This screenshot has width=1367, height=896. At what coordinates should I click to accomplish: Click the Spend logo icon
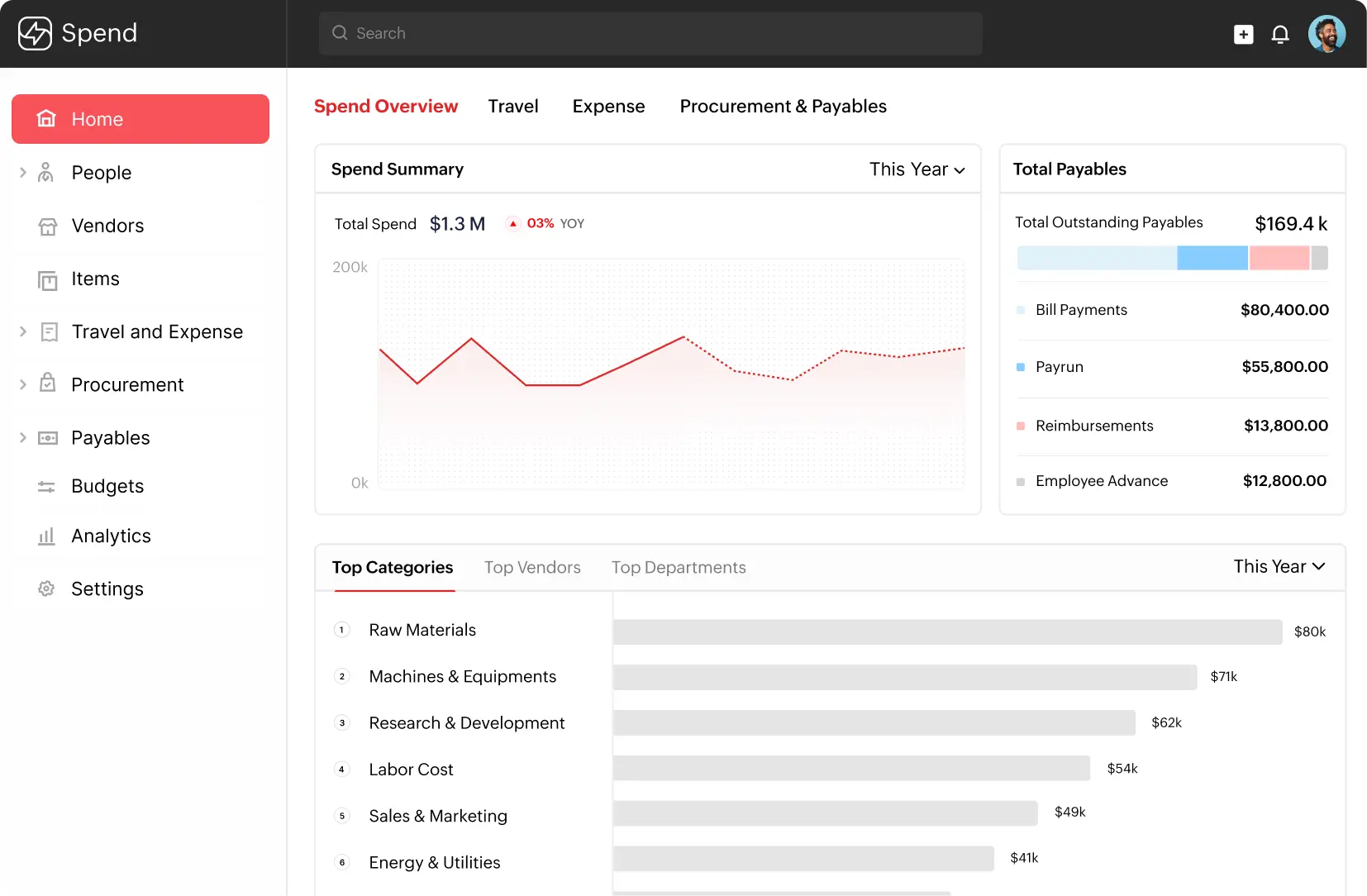pyautogui.click(x=35, y=34)
